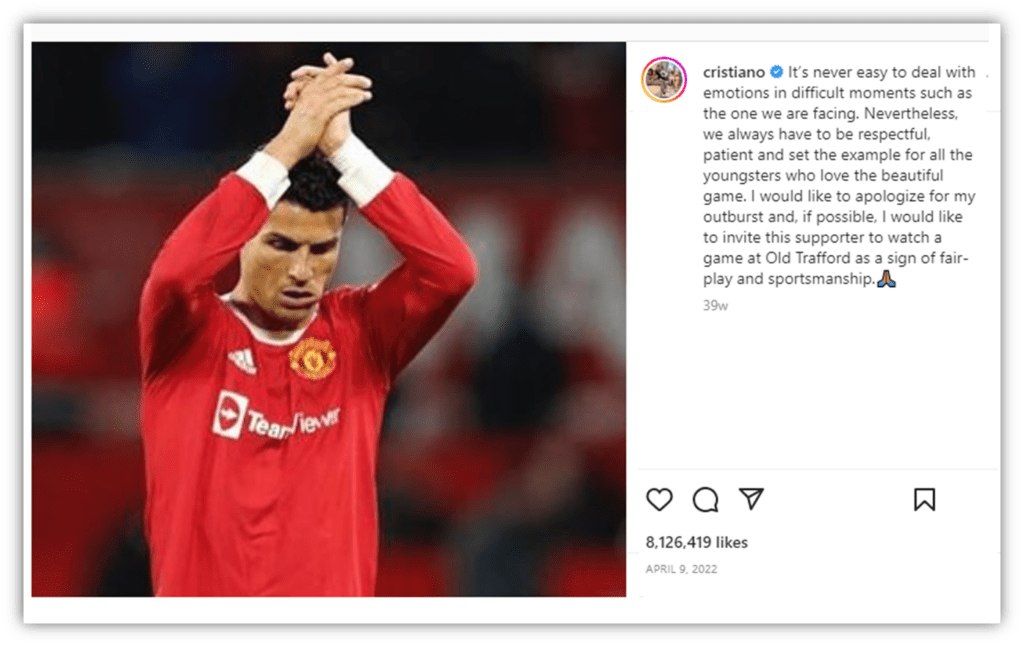
Task: Open the cristiano username profile link
Action: [x=733, y=72]
